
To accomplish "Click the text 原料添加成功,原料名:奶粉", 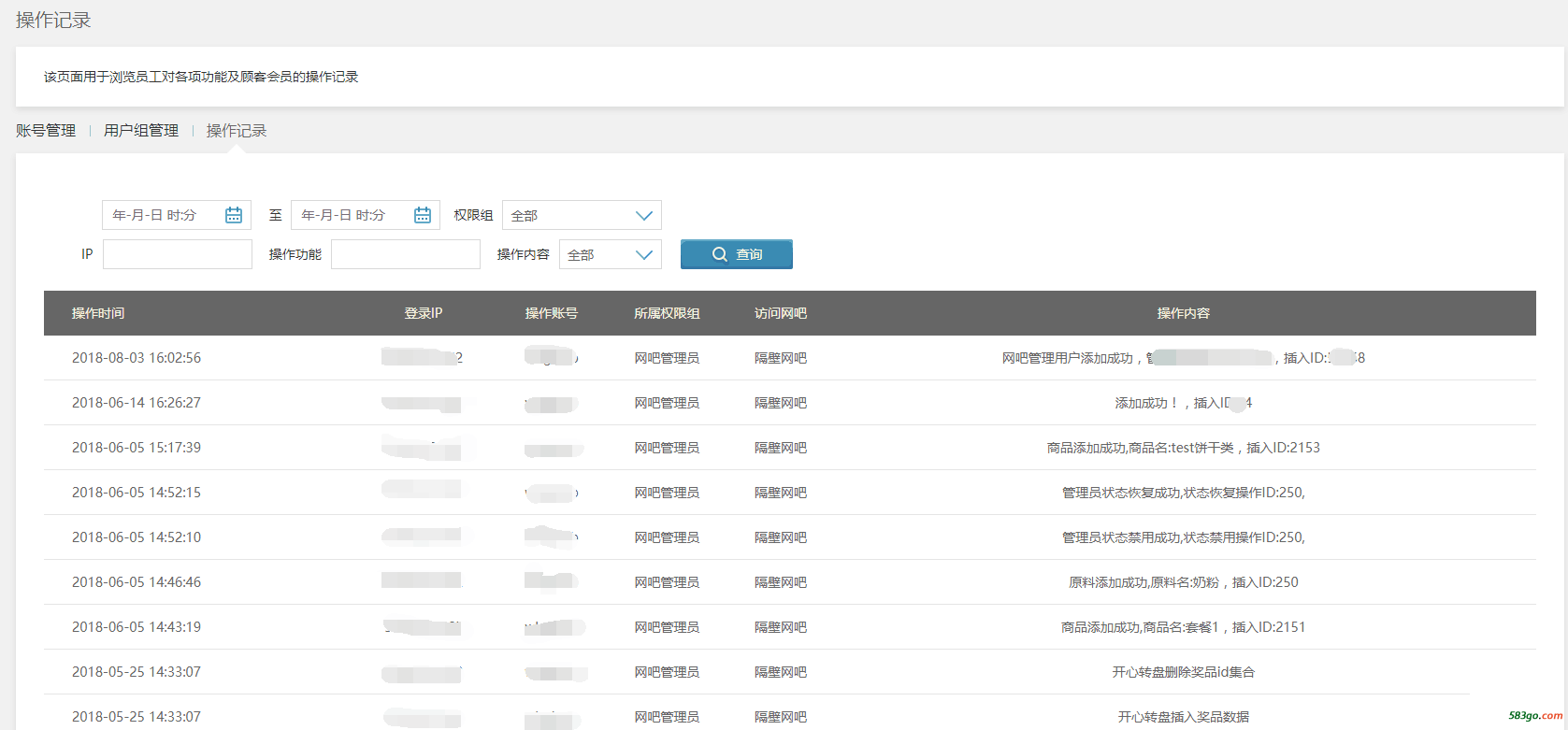I will (1144, 582).
